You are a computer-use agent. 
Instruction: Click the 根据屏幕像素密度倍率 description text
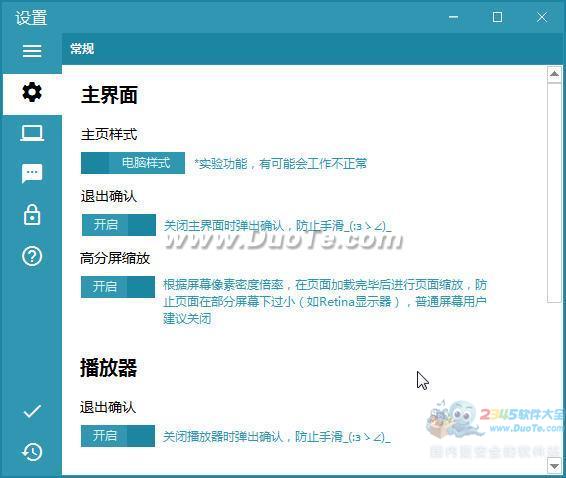tap(325, 301)
